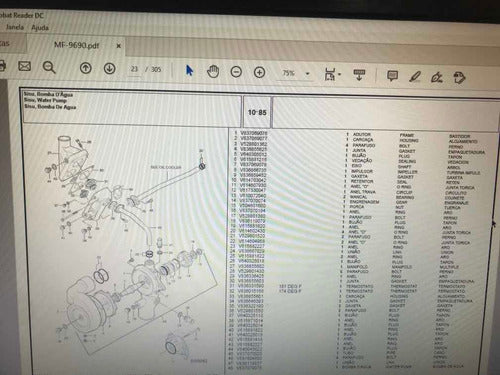Screen dimensions: 500x375
Task: Open the fit page options icon
Action: (x=330, y=74)
